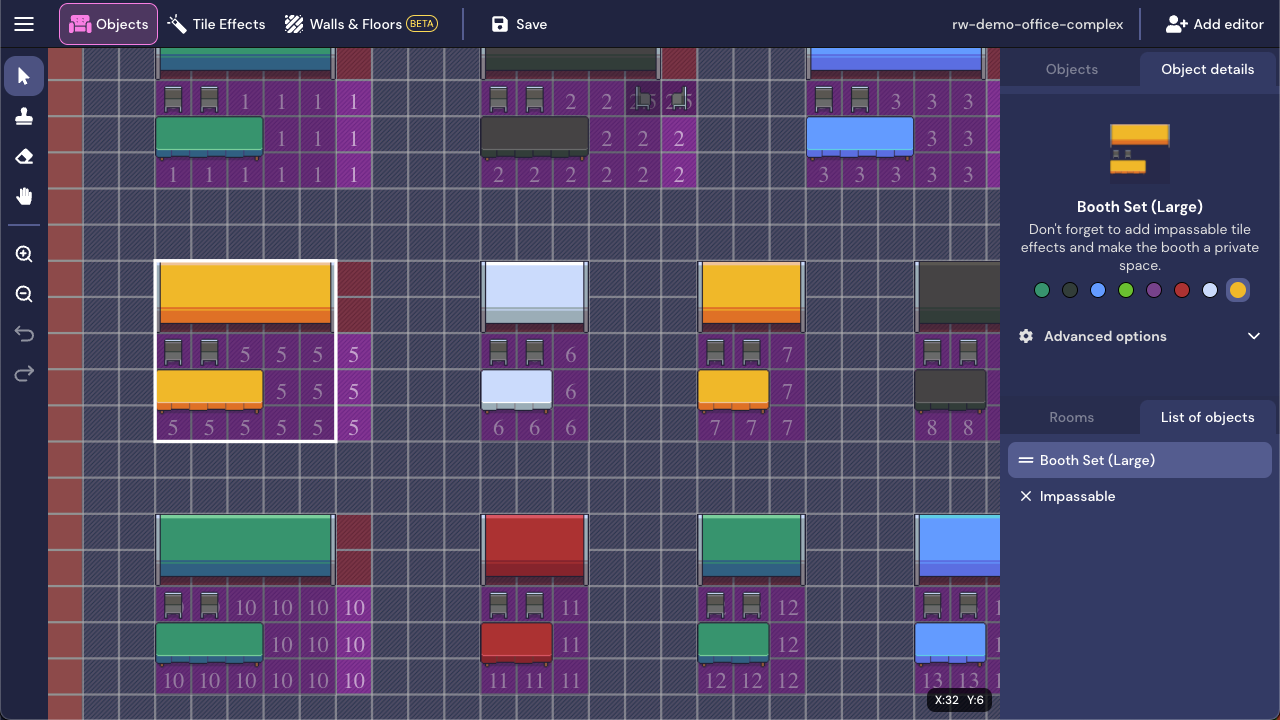Select the hand pan tool

coord(24,197)
